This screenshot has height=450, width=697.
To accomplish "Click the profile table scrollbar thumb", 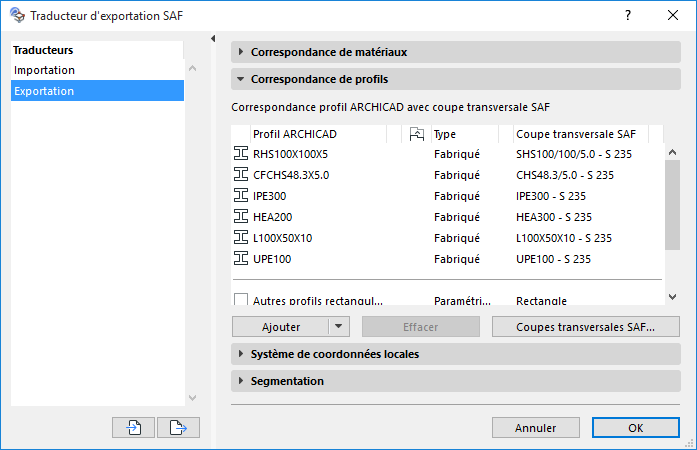I will pos(673,205).
